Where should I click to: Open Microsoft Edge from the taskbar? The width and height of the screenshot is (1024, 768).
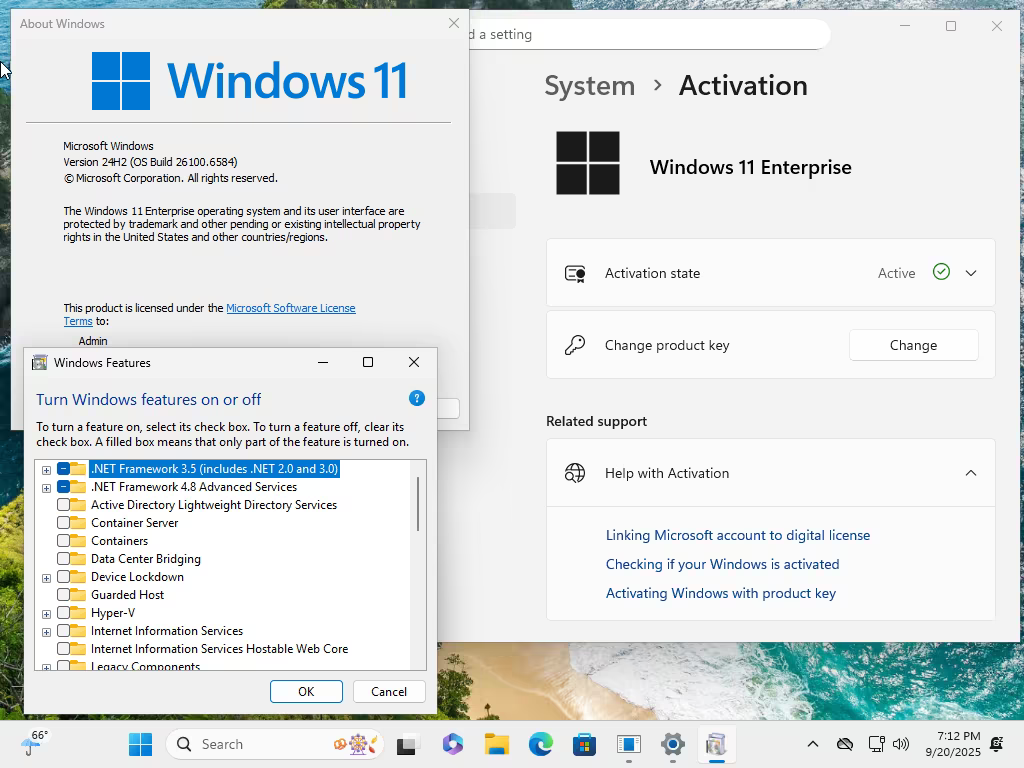tap(541, 744)
